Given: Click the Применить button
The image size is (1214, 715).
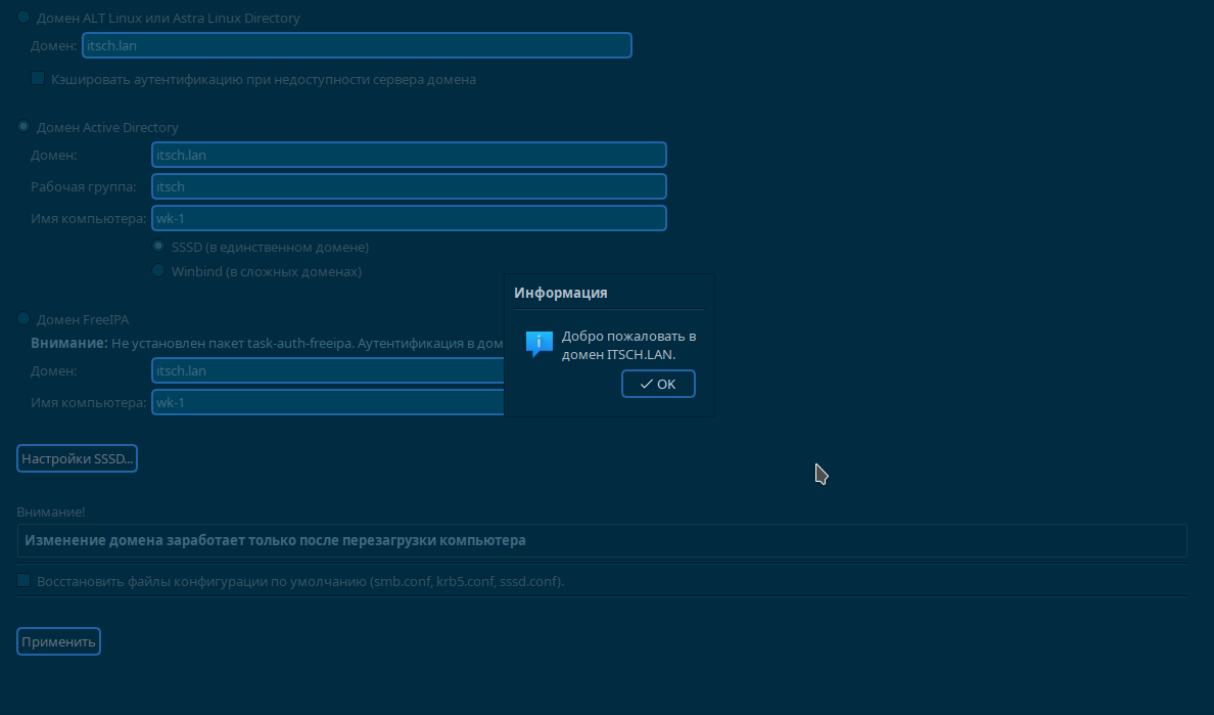Looking at the screenshot, I should pos(59,642).
